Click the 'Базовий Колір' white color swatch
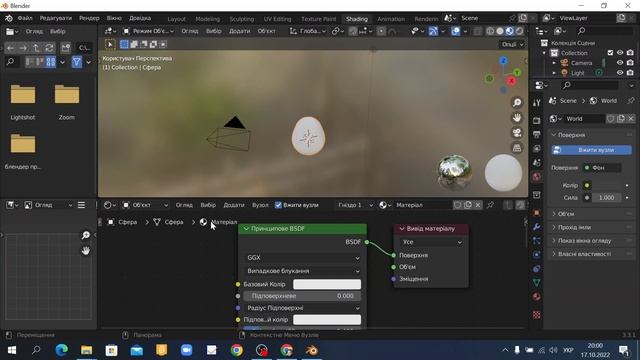Viewport: 640px width, 360px height. click(327, 284)
